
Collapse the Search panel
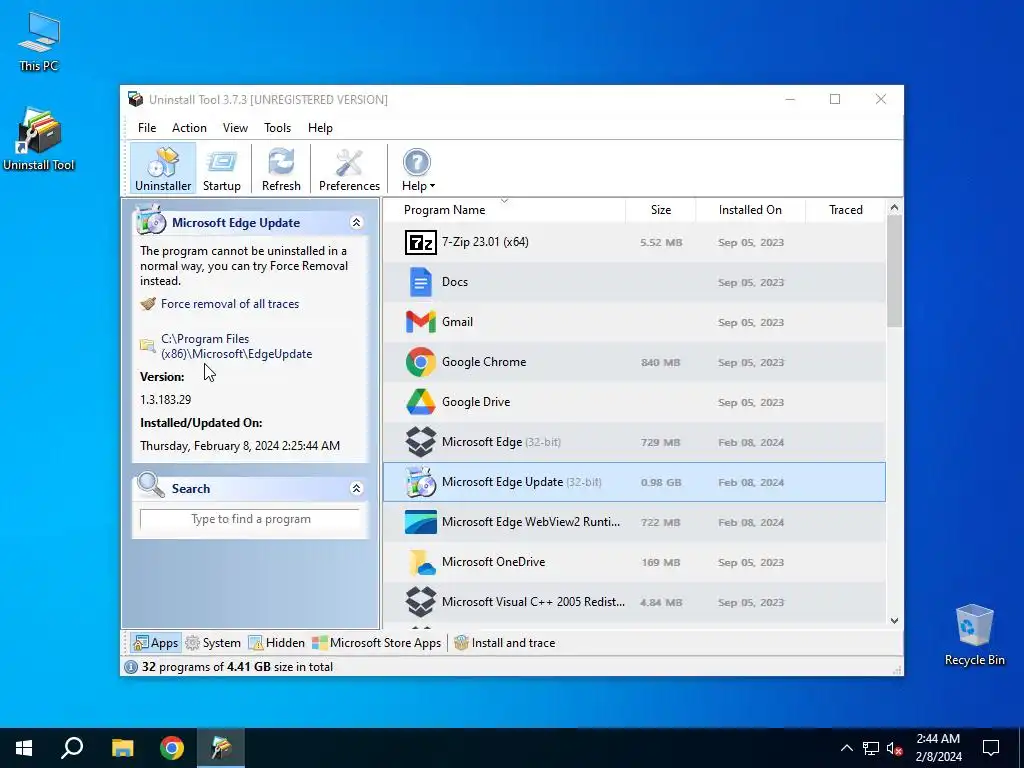357,488
